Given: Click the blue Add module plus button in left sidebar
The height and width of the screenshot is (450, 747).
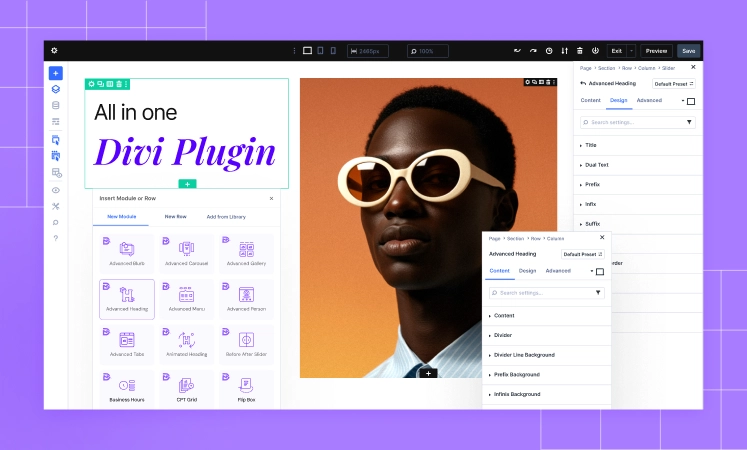Looking at the screenshot, I should tap(56, 73).
